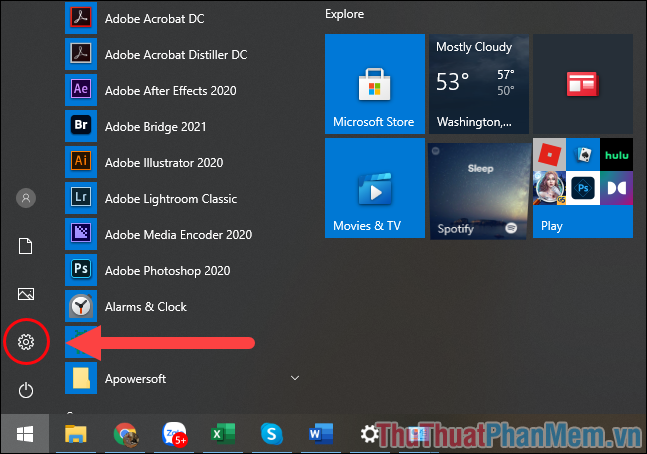
Task: Open Settings gear in Start sidebar
Action: pyautogui.click(x=26, y=342)
